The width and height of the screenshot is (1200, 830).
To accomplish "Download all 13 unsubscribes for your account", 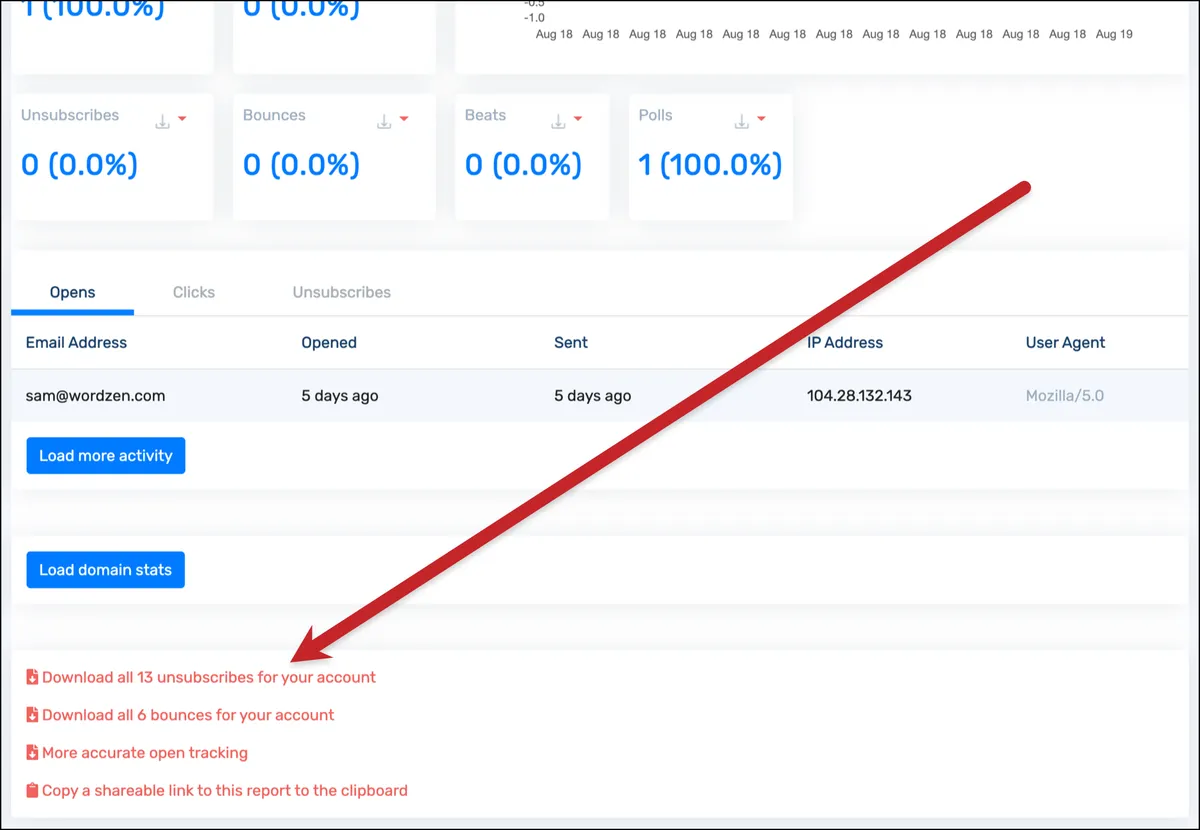I will tap(209, 677).
